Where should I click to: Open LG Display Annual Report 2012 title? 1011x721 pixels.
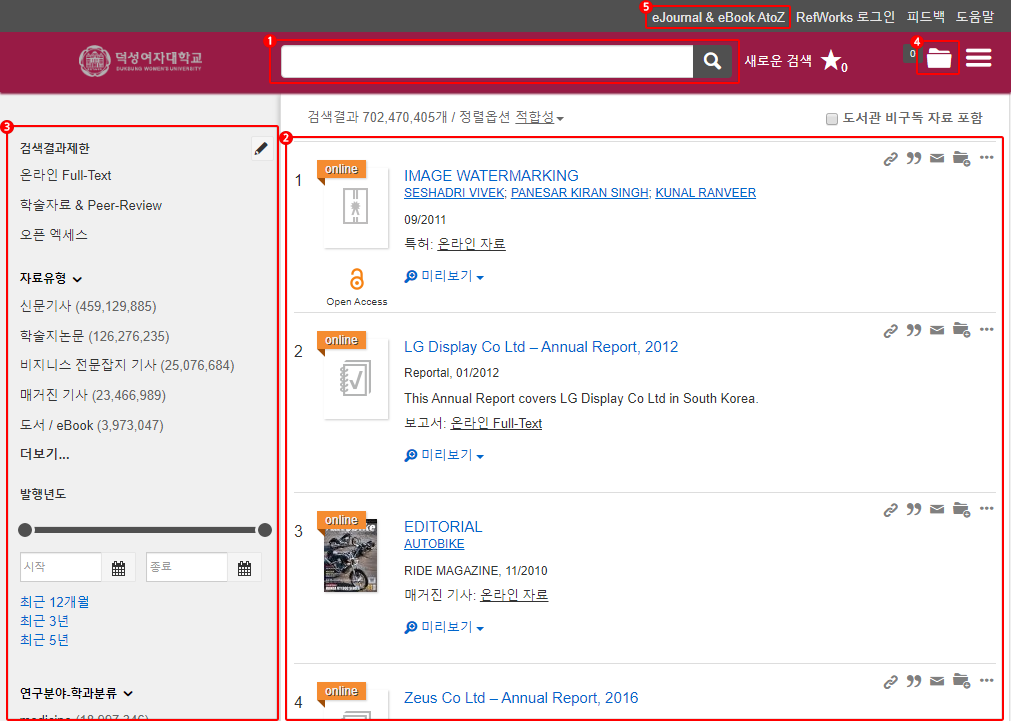540,347
